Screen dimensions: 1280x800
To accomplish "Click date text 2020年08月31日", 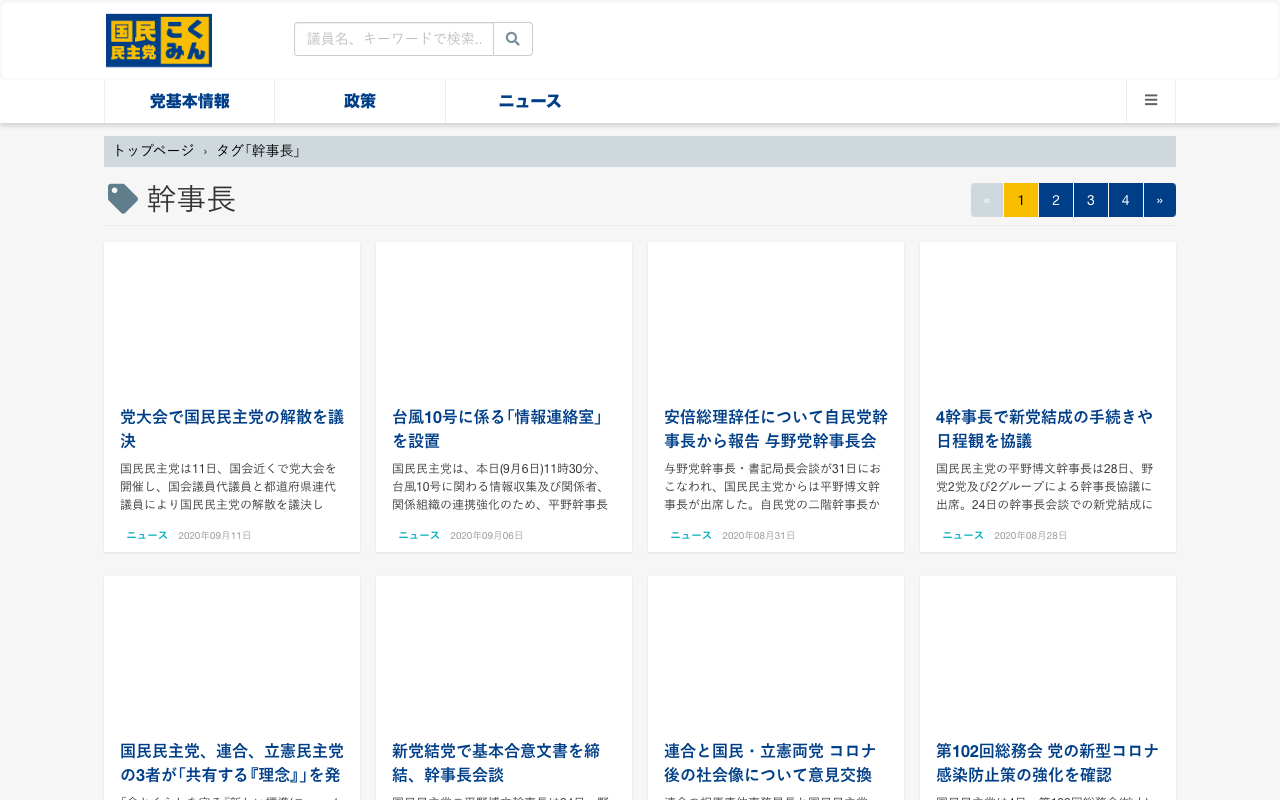I will coord(759,536).
